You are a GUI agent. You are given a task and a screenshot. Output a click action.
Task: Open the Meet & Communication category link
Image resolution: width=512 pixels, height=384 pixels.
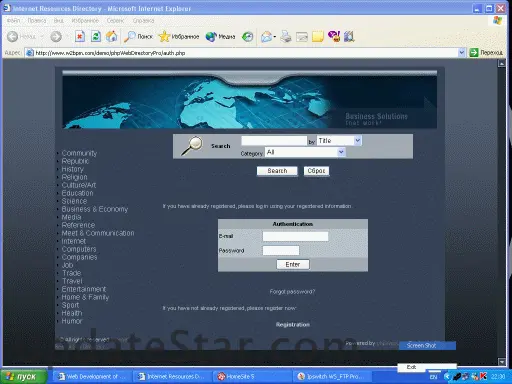point(98,233)
